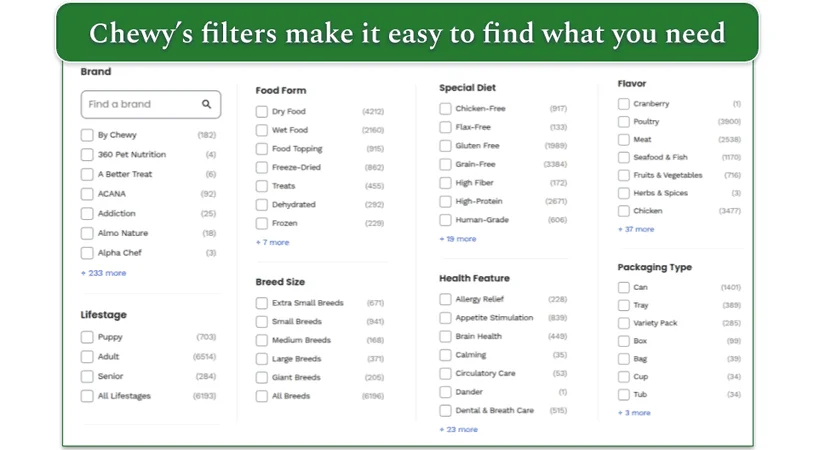
Task: Click the search magnifier icon in brand field
Action: [x=207, y=104]
